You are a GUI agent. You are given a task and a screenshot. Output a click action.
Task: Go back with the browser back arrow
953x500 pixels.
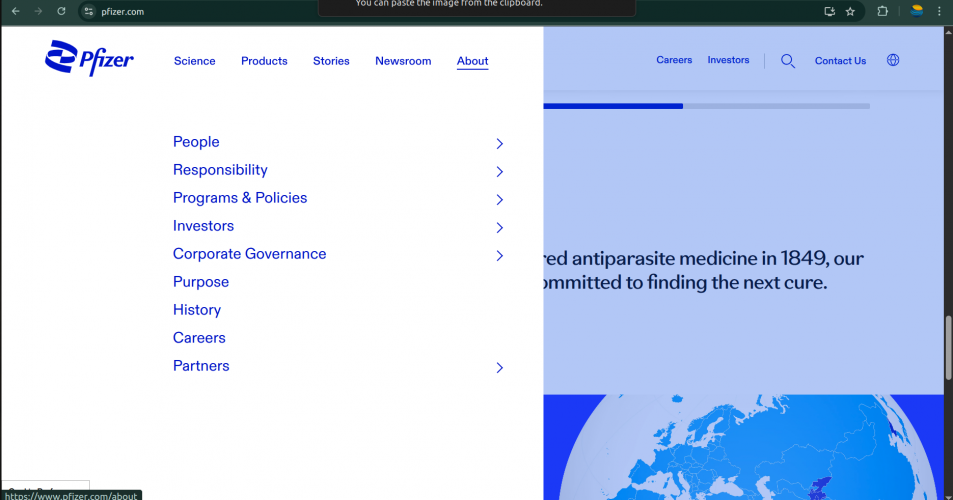[x=16, y=11]
